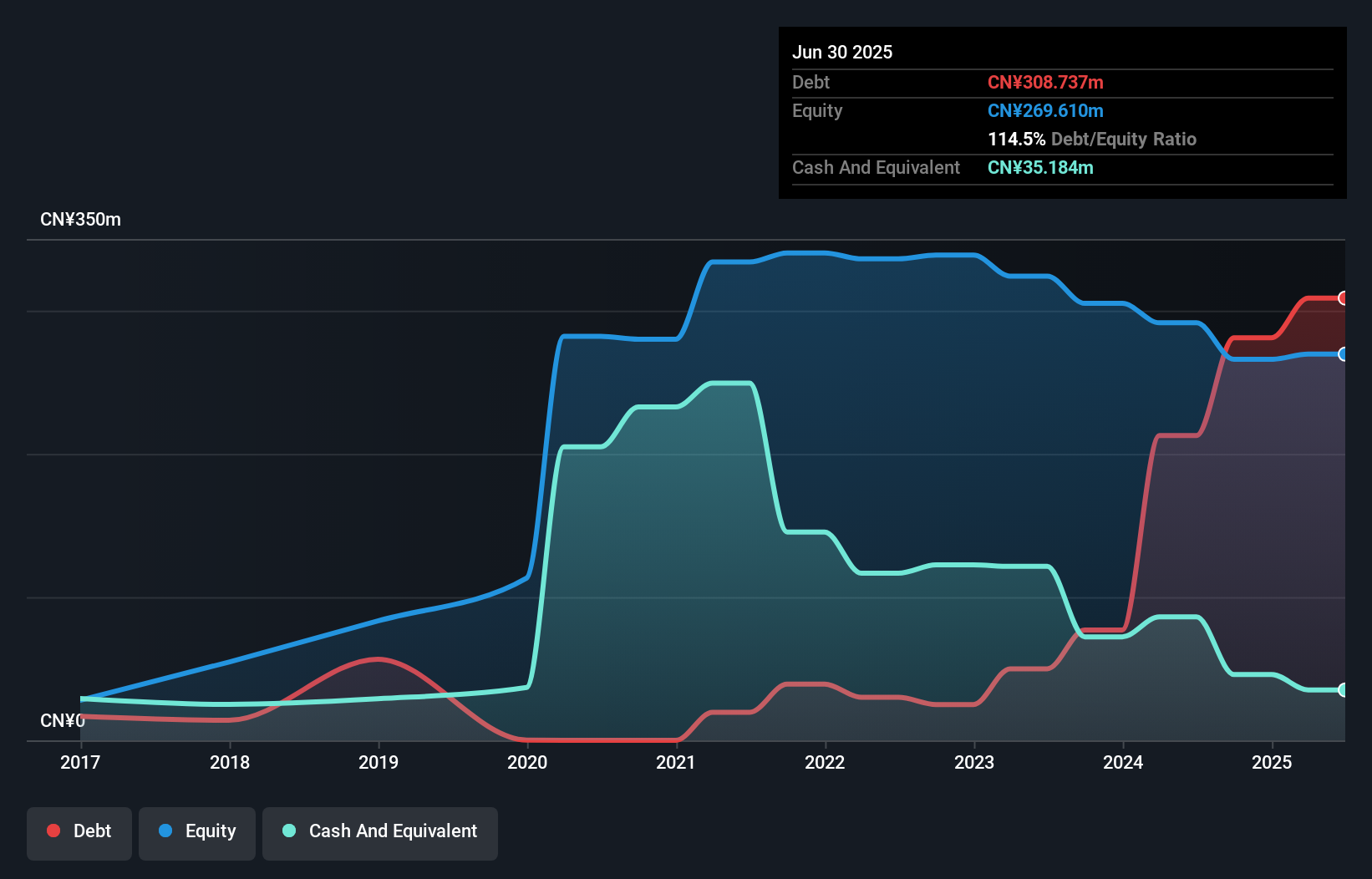Select the teal endpoint marker on the Cash line
This screenshot has height=879, width=1372.
(x=1344, y=690)
